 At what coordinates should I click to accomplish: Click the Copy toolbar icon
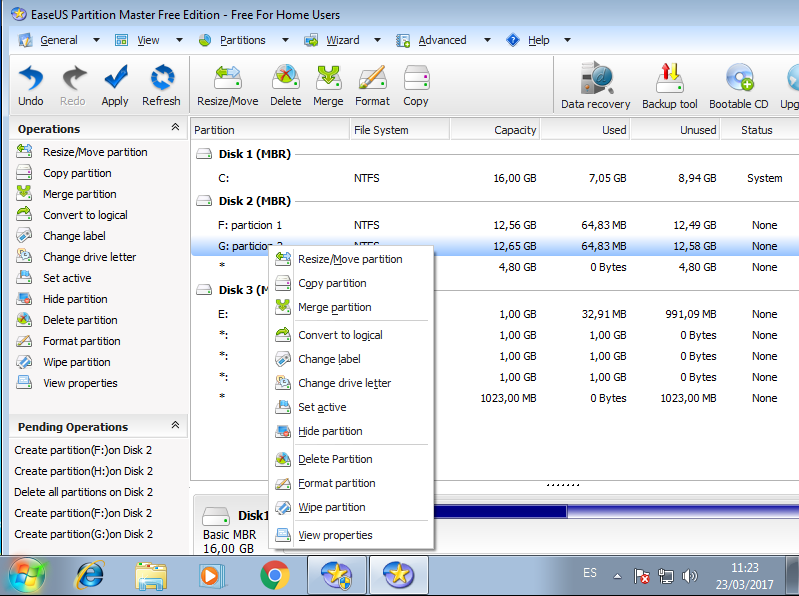416,85
